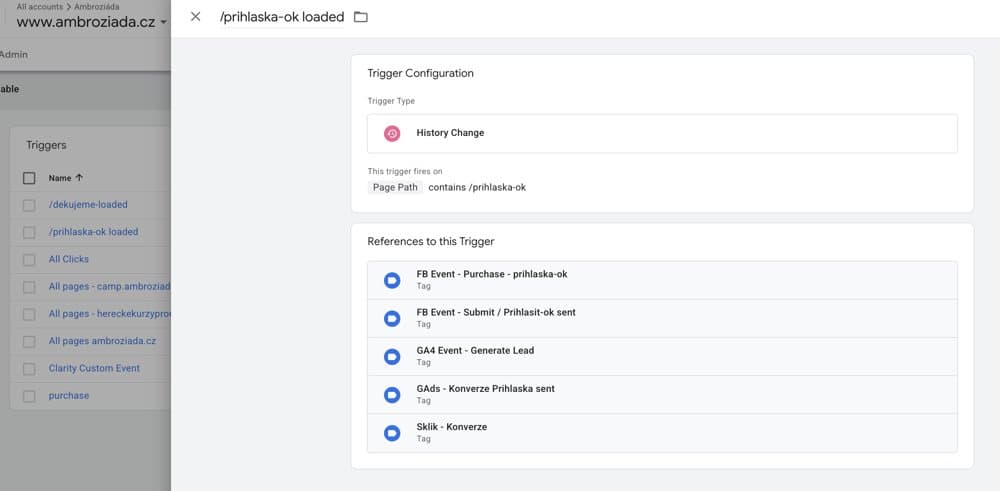Check the /dekujeme-loaded trigger checkbox
This screenshot has height=491, width=1000.
tap(29, 205)
